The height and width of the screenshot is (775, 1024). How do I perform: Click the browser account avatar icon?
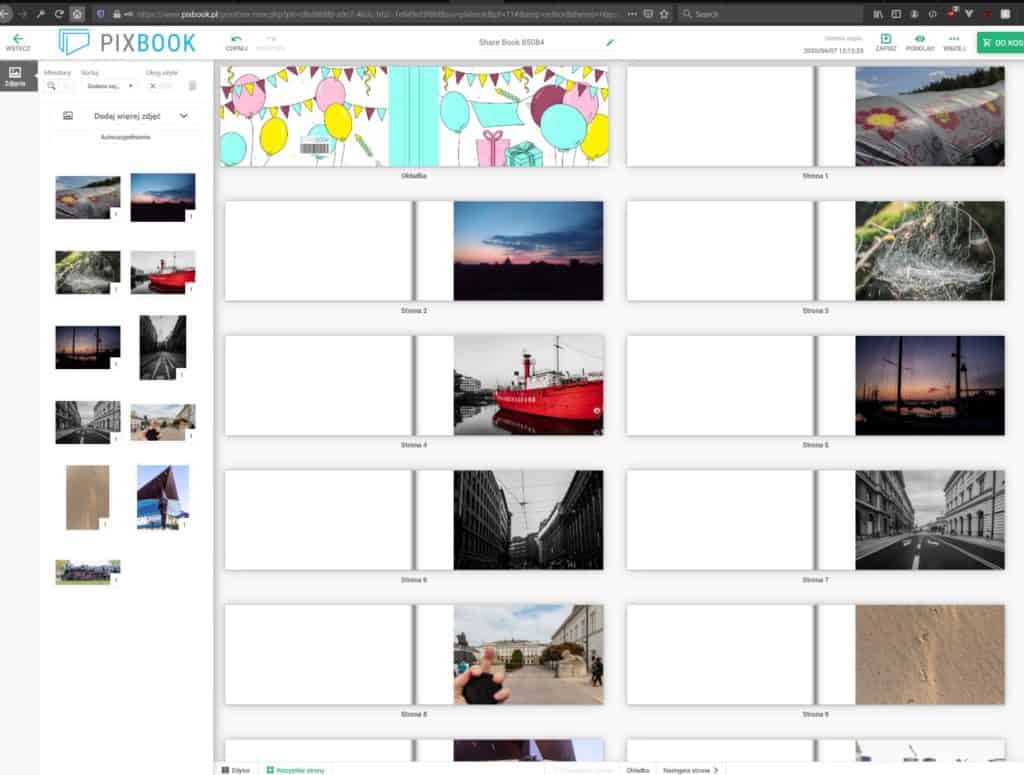[x=914, y=14]
